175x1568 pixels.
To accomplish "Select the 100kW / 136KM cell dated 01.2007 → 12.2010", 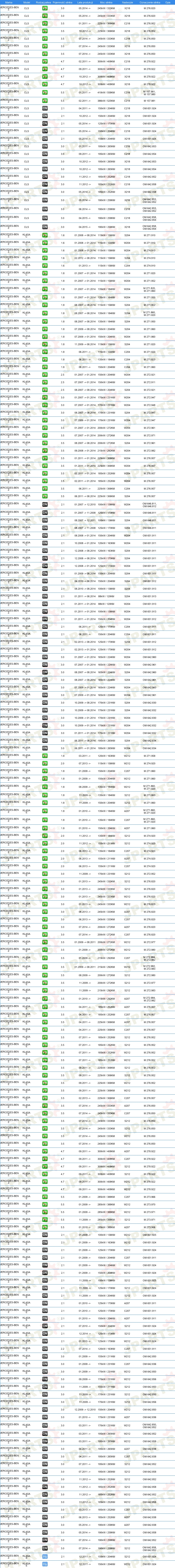I will pos(106,505).
